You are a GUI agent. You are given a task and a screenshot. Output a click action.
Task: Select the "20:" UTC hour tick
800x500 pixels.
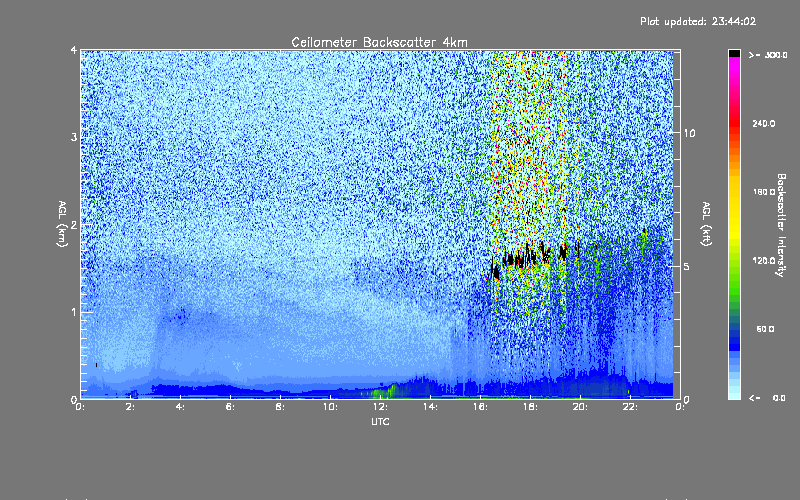pyautogui.click(x=581, y=407)
